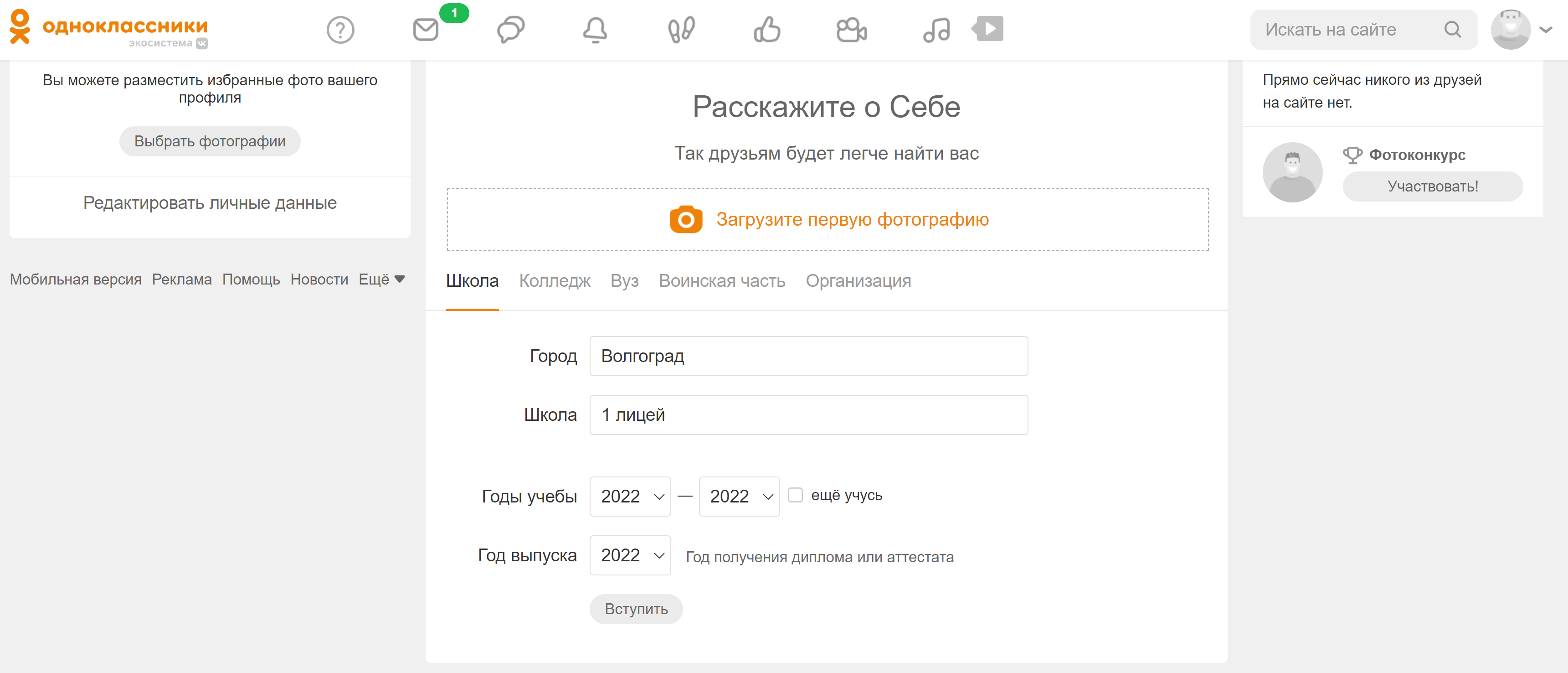Open Реклама footer link

pyautogui.click(x=182, y=280)
